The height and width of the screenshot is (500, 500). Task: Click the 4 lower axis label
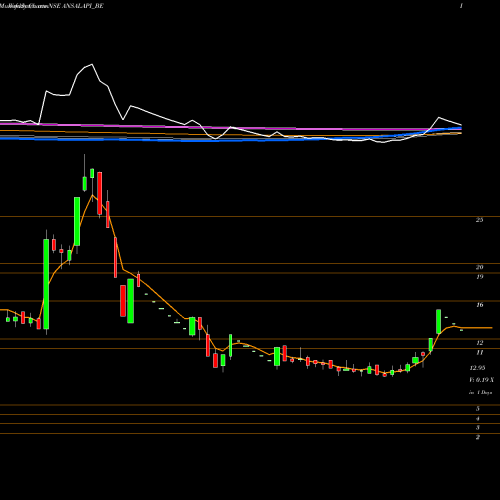coord(478,418)
